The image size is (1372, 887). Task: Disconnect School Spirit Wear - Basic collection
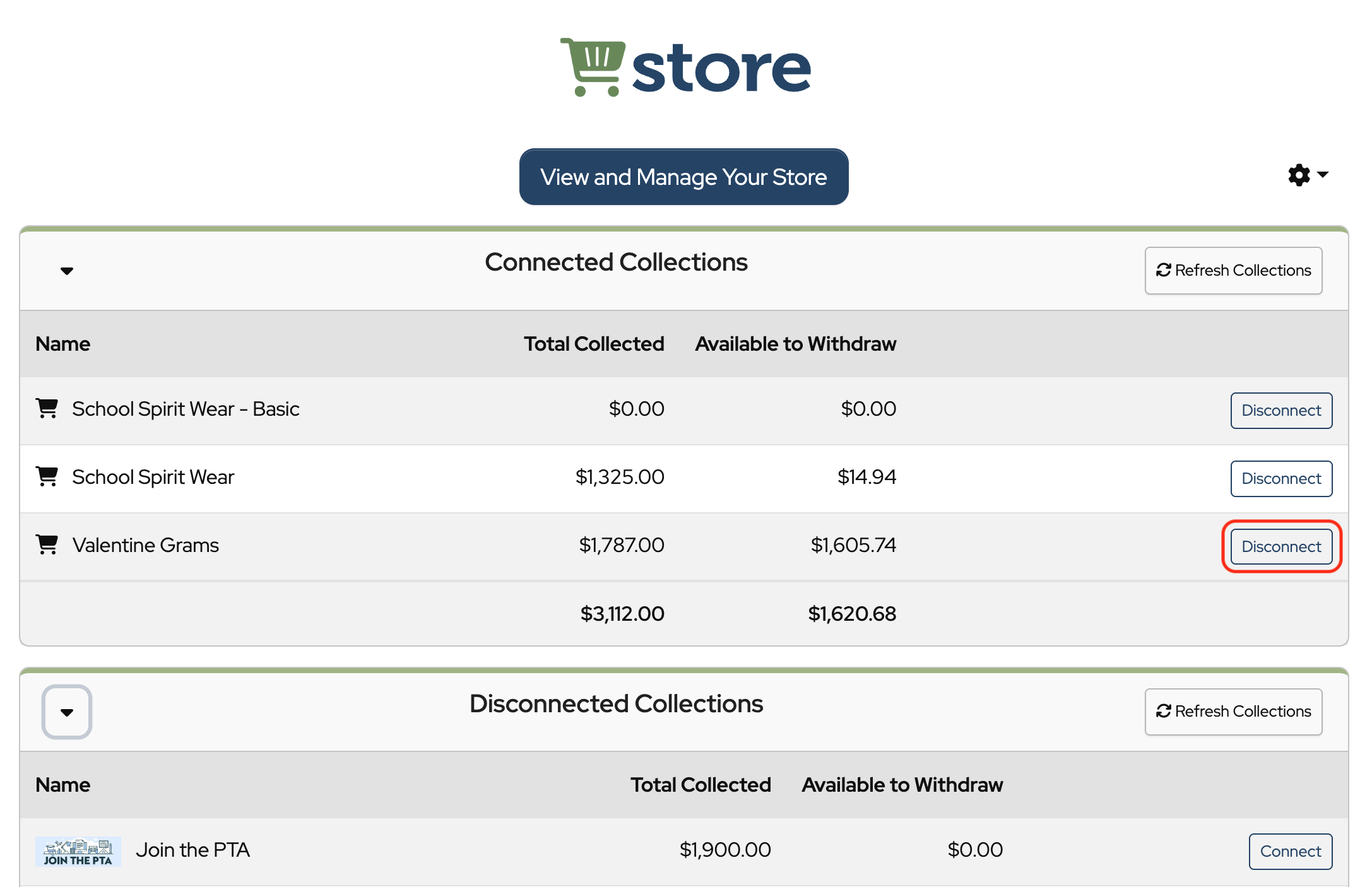(x=1280, y=411)
